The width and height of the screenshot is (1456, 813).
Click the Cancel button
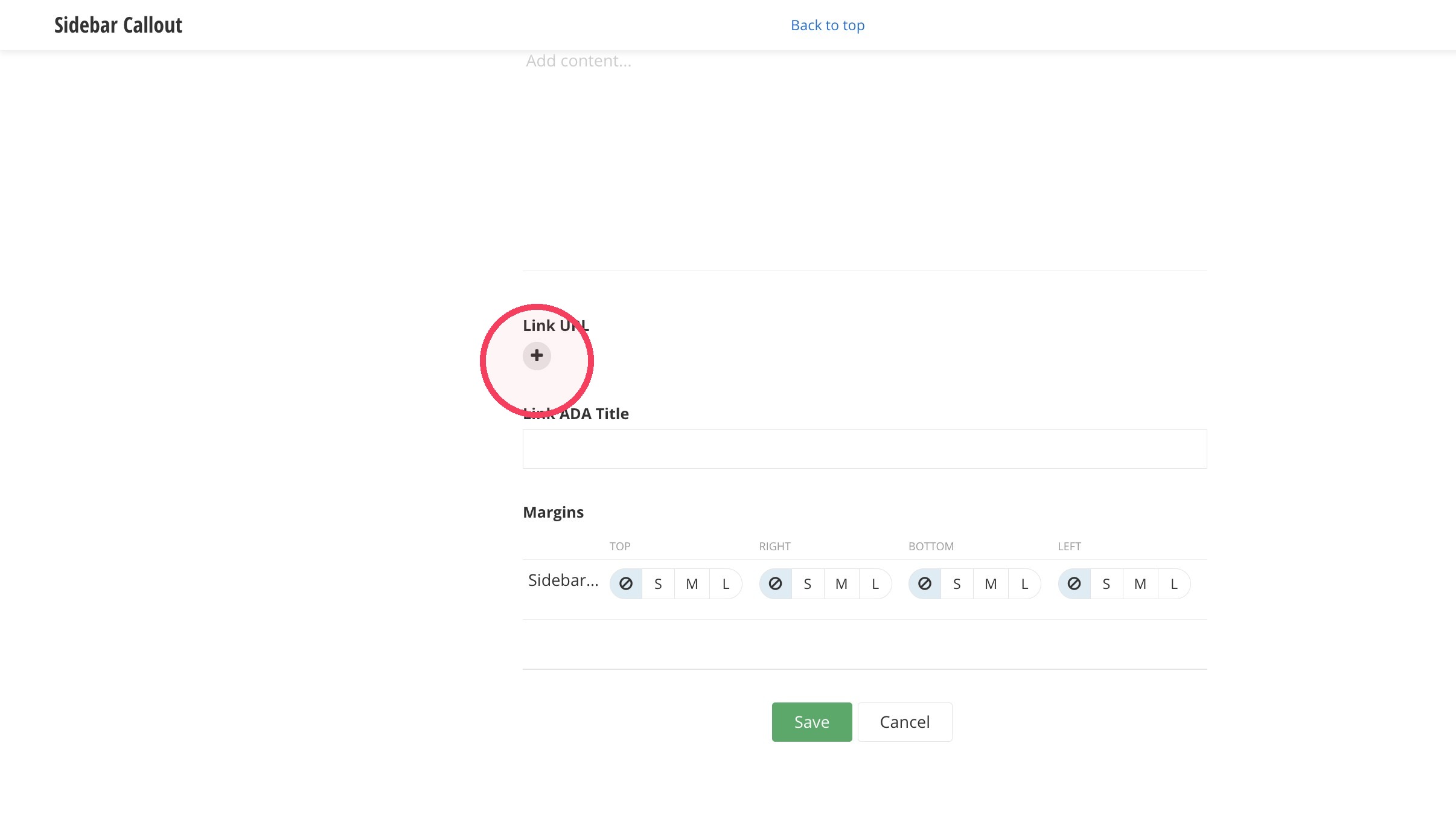coord(905,722)
